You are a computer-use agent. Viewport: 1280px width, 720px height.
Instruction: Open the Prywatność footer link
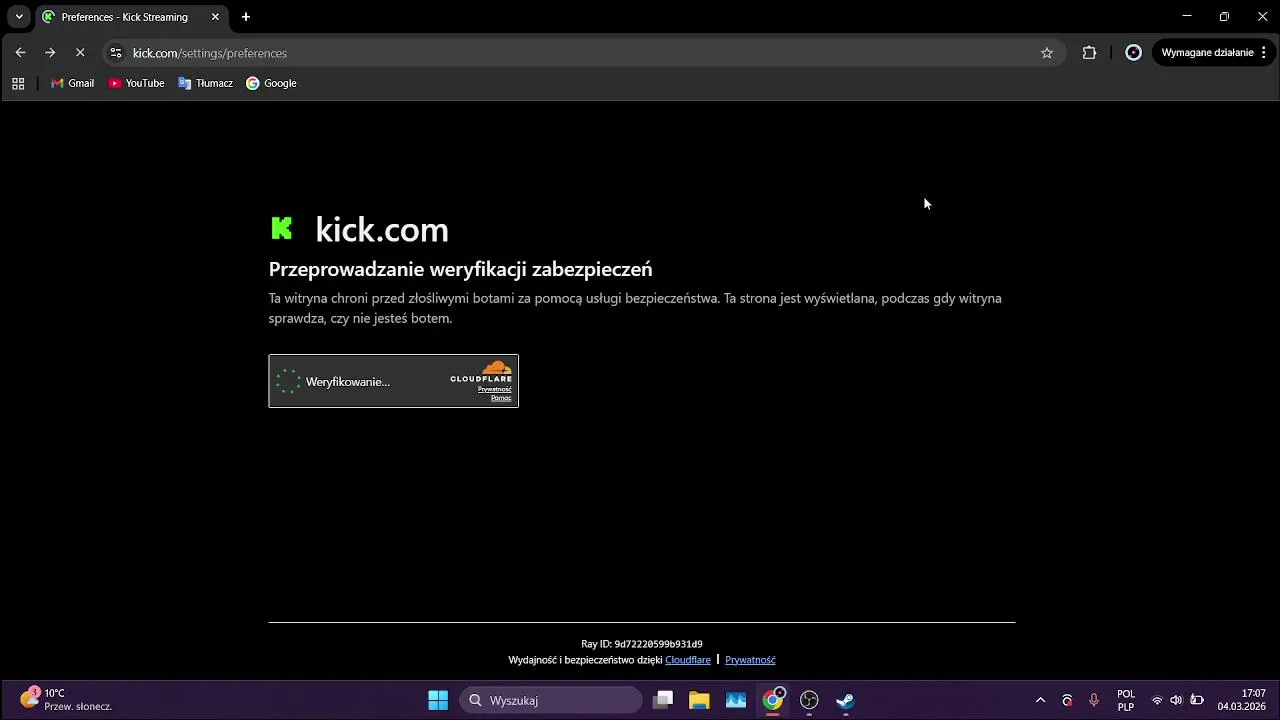pos(750,660)
